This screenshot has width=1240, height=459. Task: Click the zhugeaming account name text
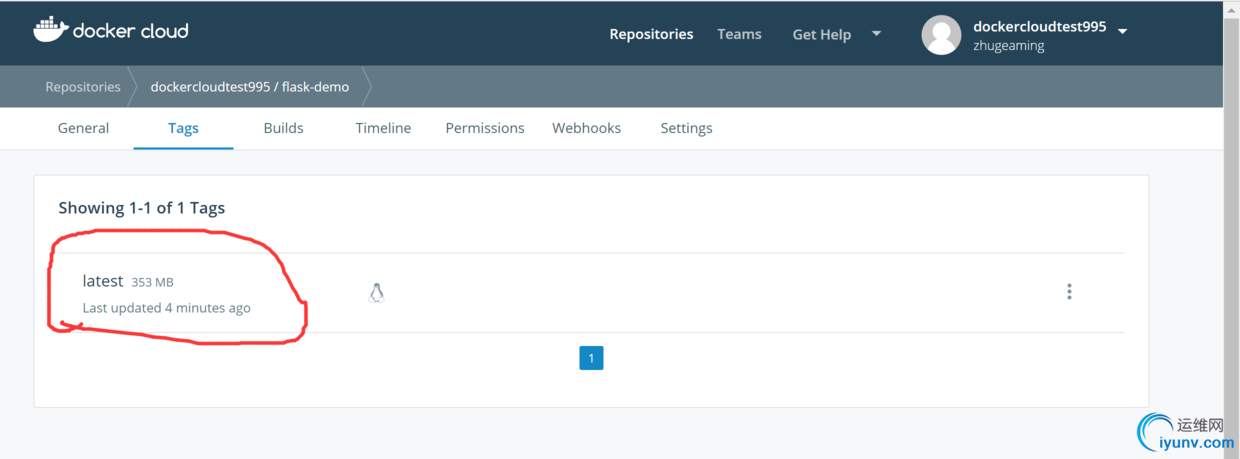pos(1008,46)
